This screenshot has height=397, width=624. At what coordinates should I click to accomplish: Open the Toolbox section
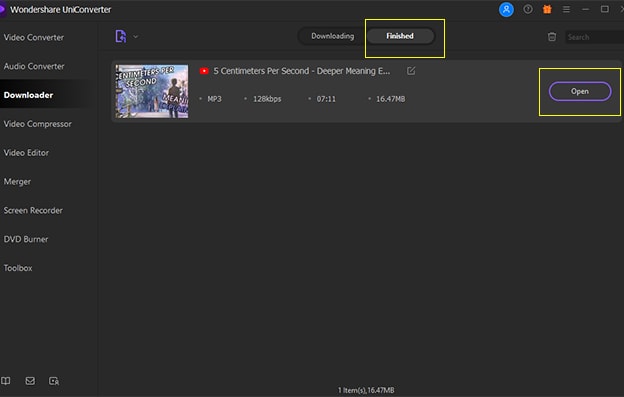(18, 268)
